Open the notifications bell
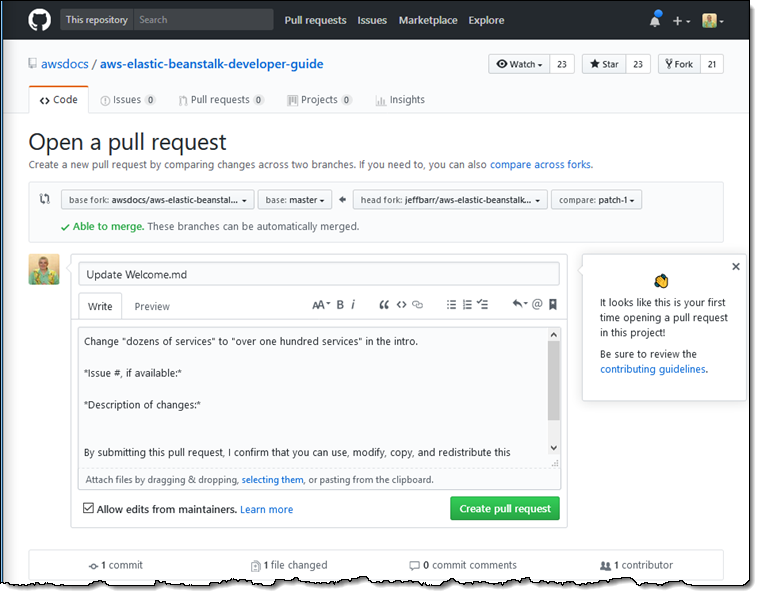 (655, 20)
